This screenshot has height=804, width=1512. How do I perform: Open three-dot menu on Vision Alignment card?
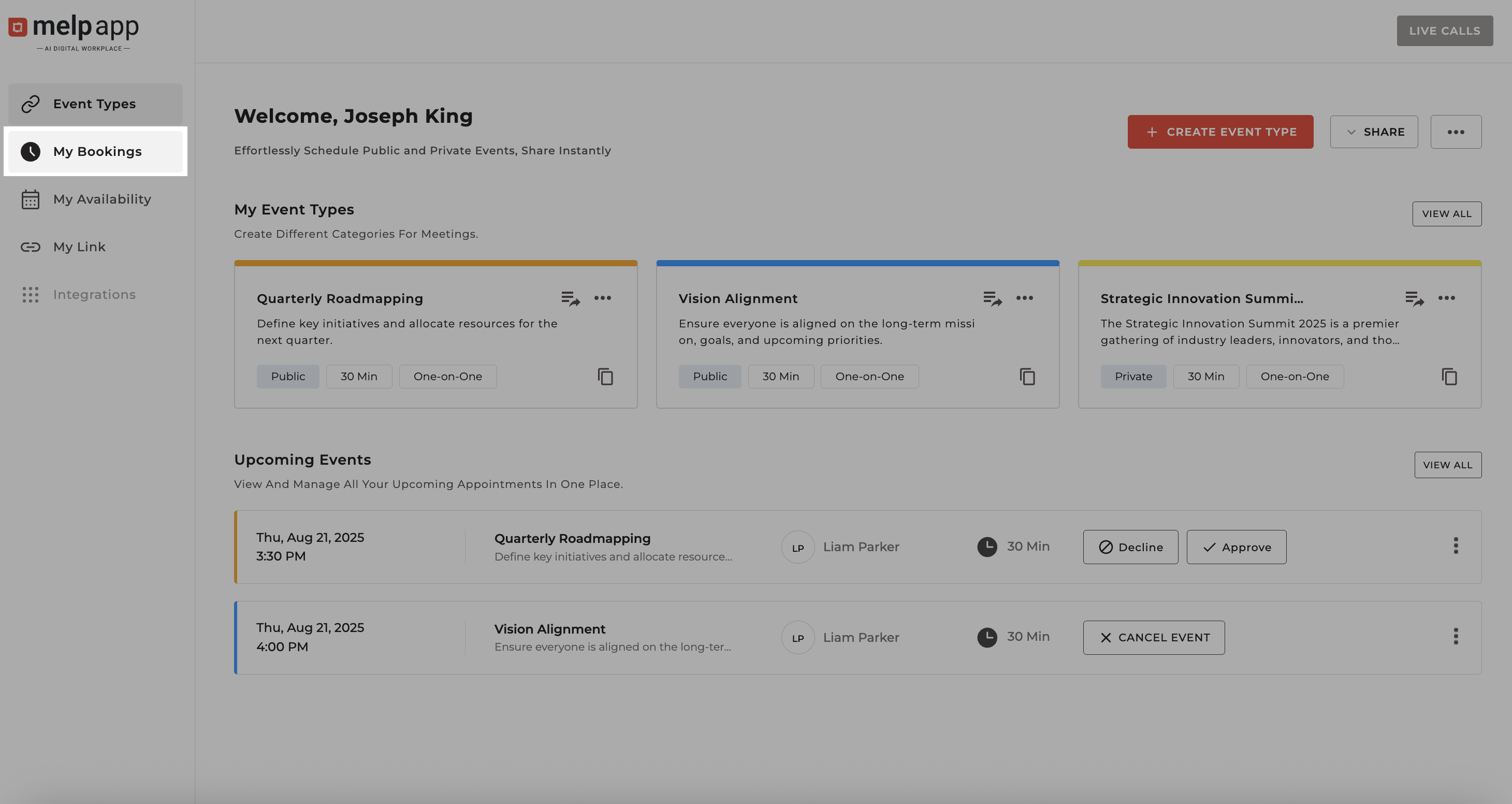[1024, 298]
